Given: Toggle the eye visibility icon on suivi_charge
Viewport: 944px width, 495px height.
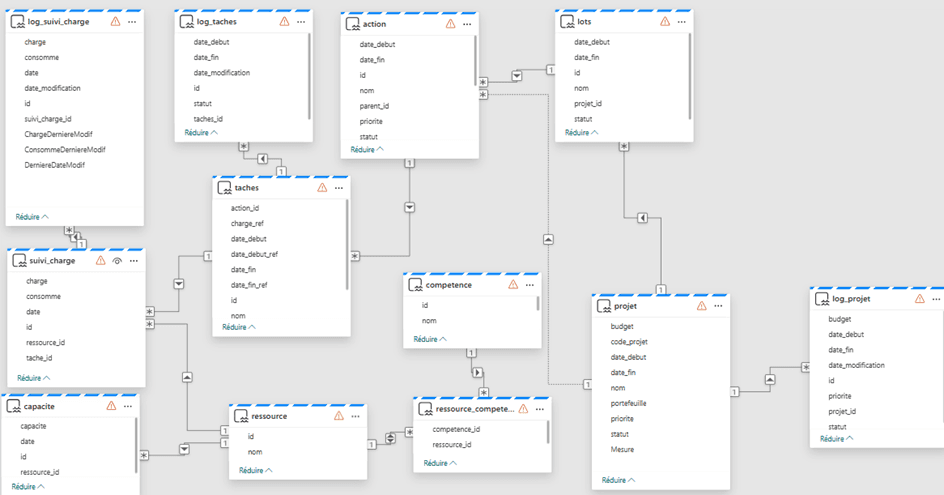Looking at the screenshot, I should coord(117,260).
